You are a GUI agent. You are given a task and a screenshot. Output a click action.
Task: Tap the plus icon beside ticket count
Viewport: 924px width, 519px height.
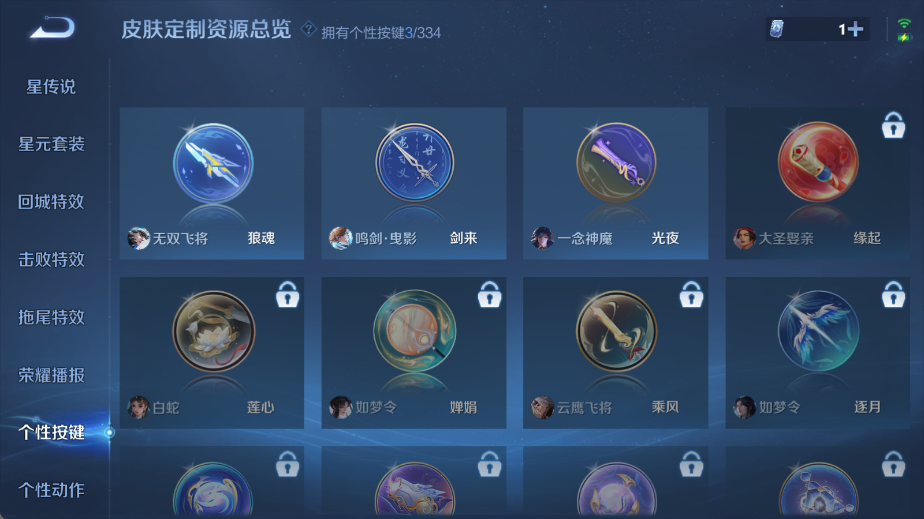(856, 29)
